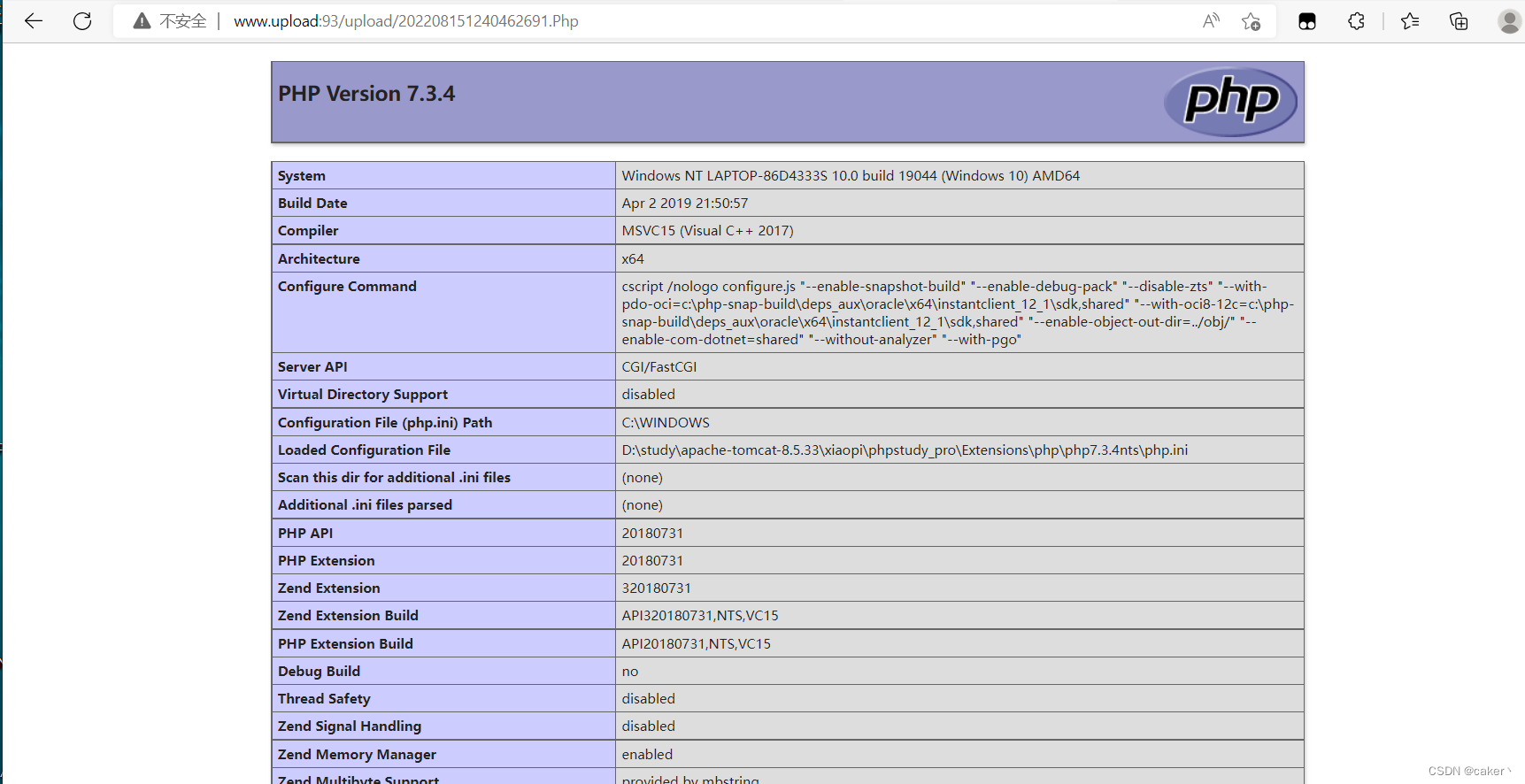Open the dark square extension icon
The width and height of the screenshot is (1525, 784).
[1307, 21]
